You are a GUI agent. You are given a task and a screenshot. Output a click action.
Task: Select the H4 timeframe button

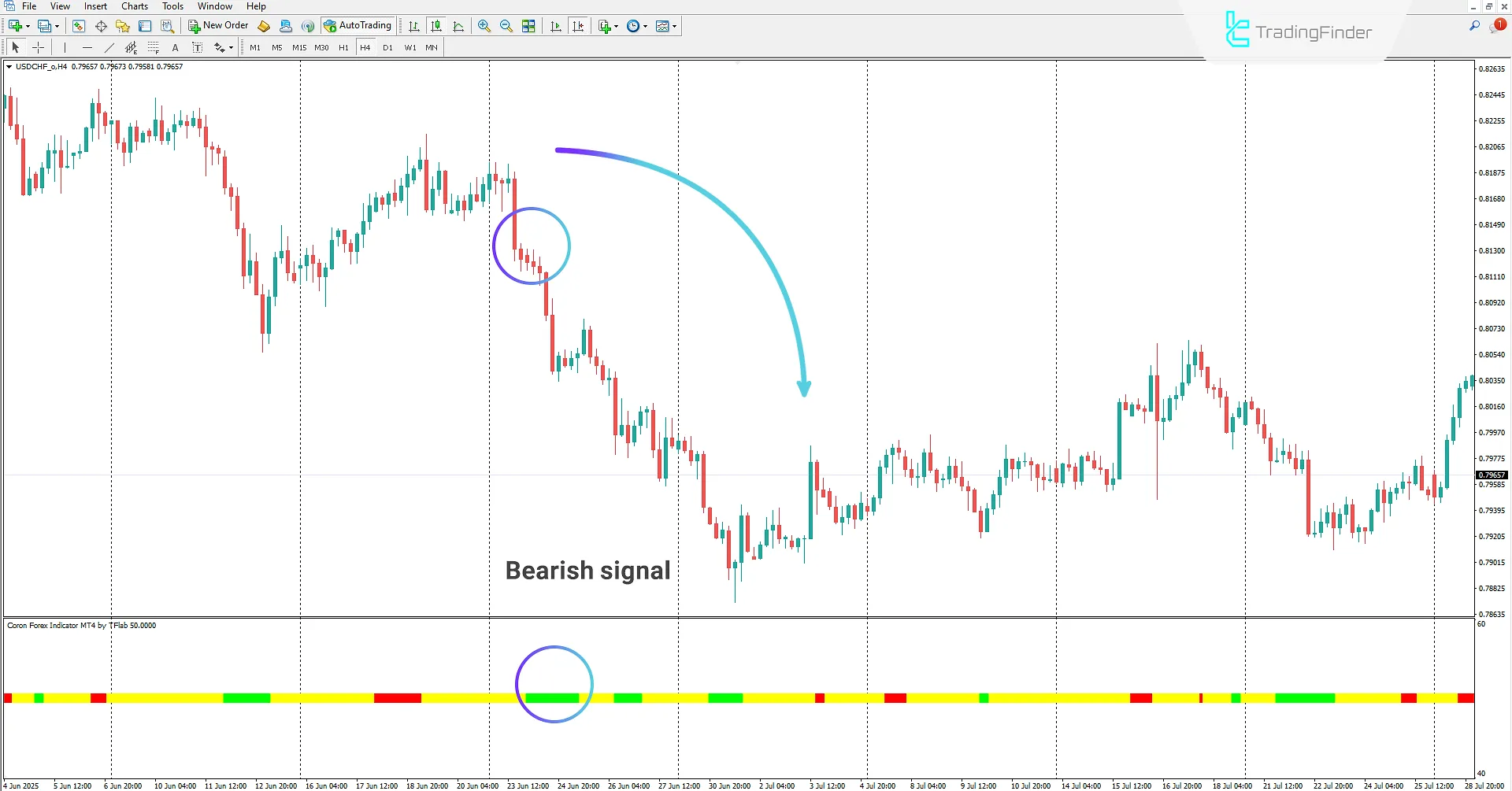pos(365,48)
